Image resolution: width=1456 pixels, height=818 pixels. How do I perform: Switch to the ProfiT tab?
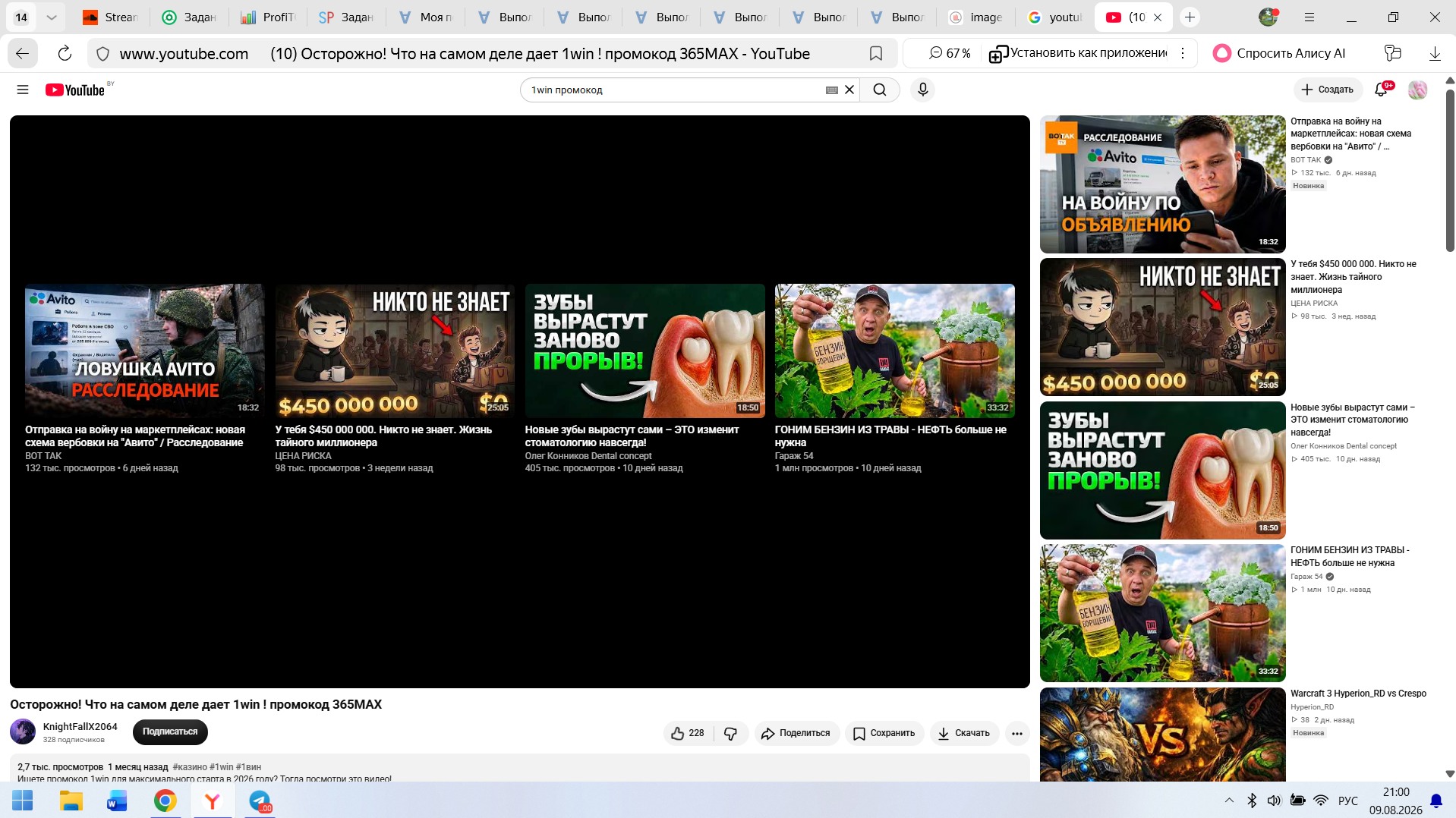pos(268,17)
